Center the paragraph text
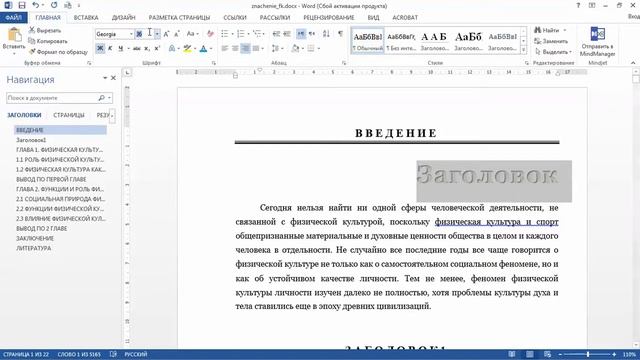640x360 pixels. coord(235,49)
